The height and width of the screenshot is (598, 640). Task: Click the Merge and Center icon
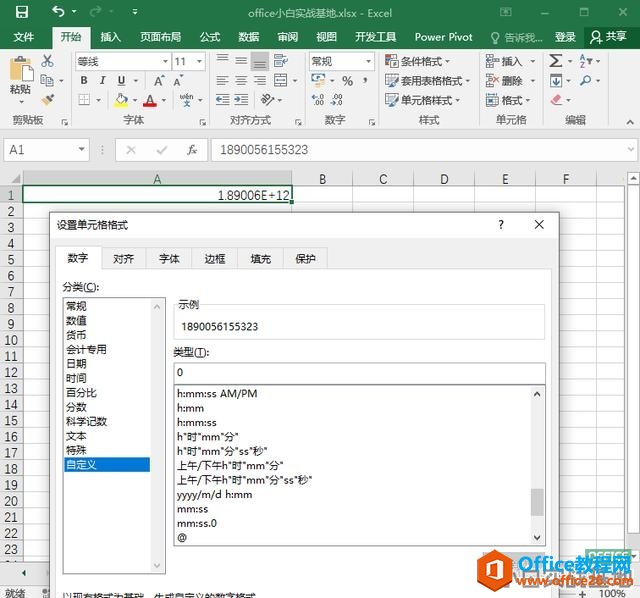[280, 80]
